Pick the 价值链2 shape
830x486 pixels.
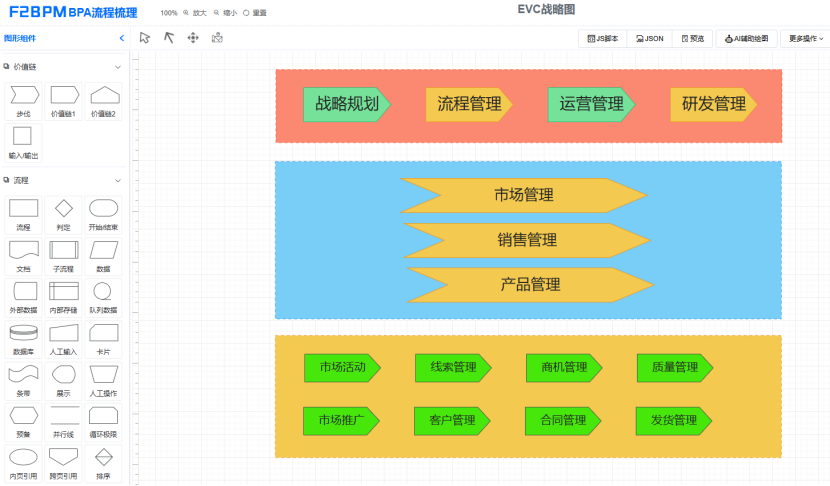(x=103, y=101)
